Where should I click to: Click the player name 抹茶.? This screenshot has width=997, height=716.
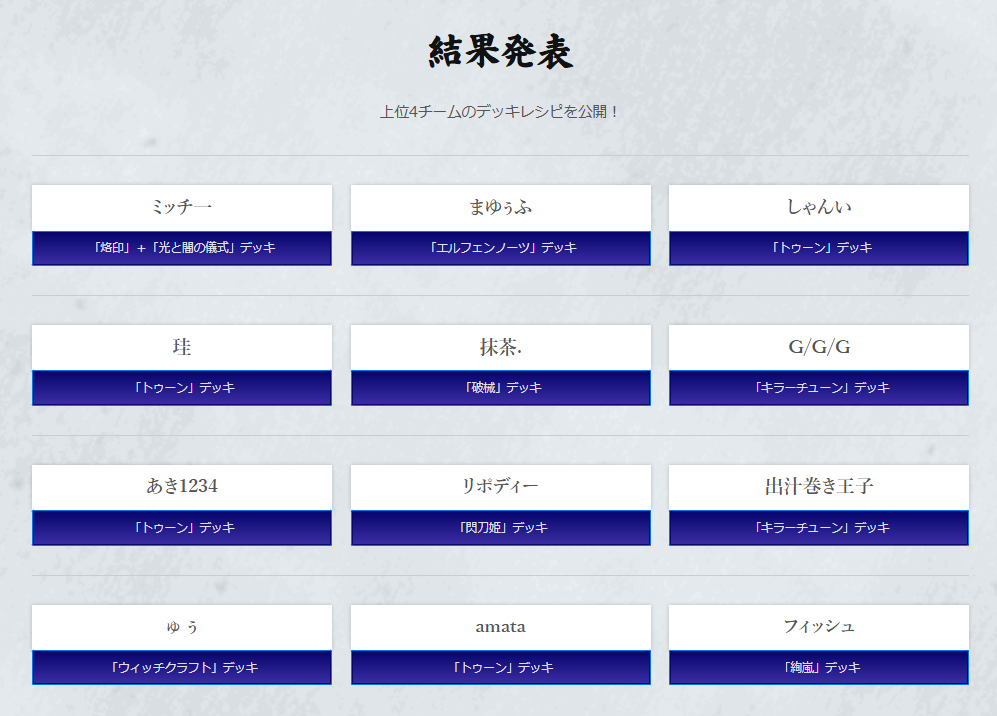[x=500, y=347]
